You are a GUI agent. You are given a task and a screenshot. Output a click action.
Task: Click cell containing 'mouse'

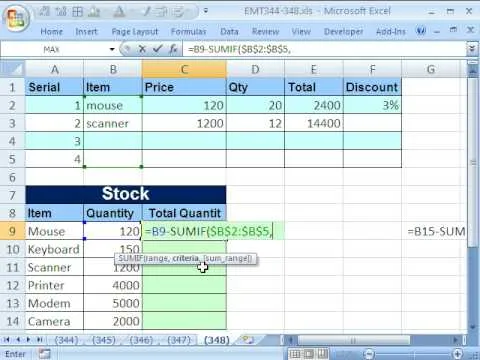coord(113,105)
